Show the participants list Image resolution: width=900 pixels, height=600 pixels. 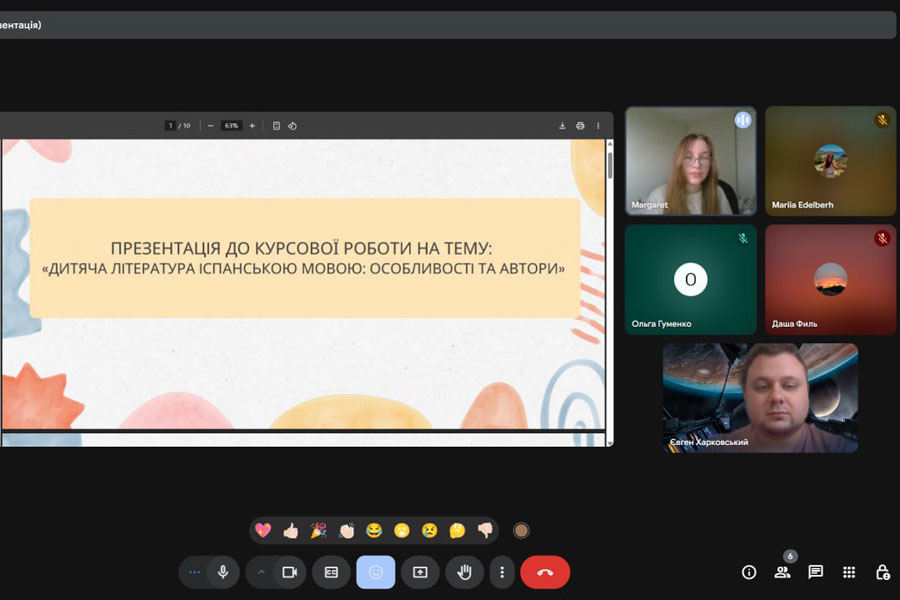point(782,572)
